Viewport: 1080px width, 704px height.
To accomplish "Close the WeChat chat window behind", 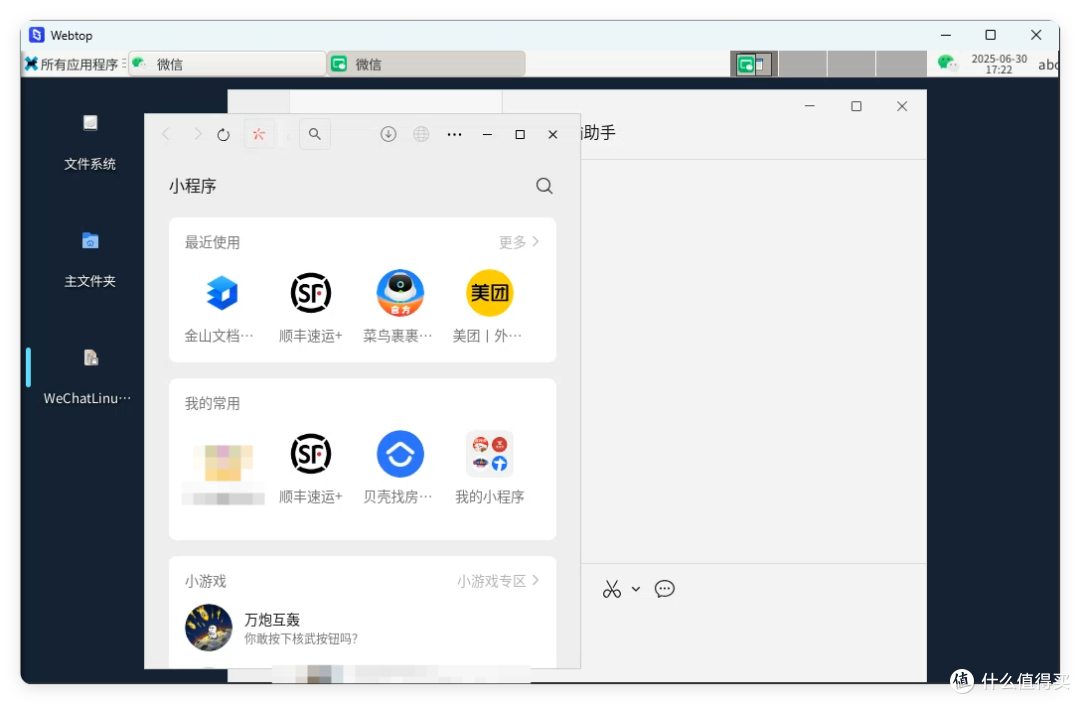I will pyautogui.click(x=902, y=106).
